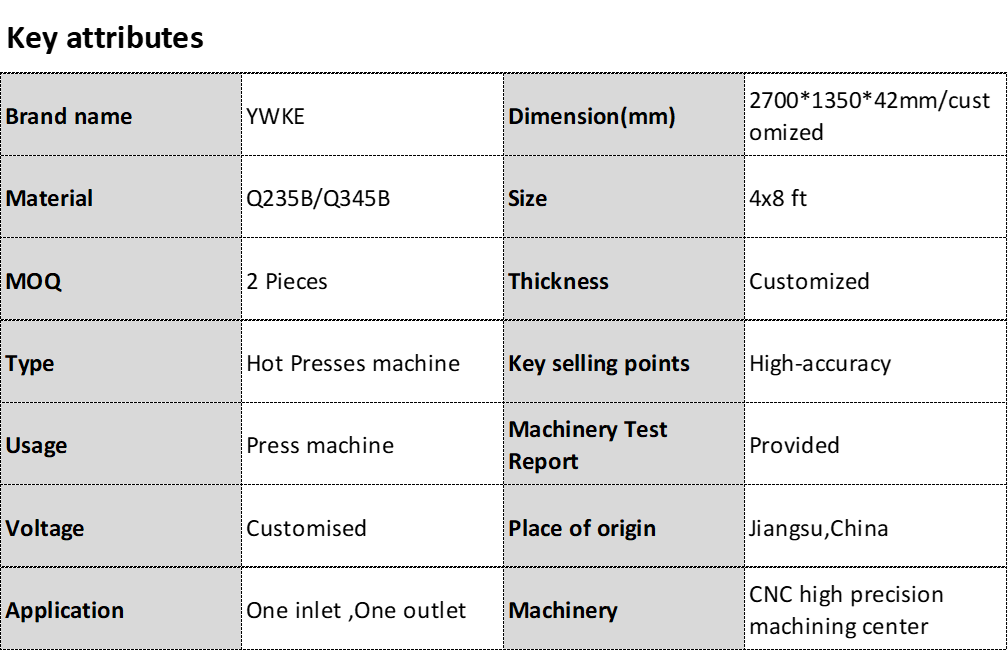
Task: Select the Type label cell
Action: 120,362
